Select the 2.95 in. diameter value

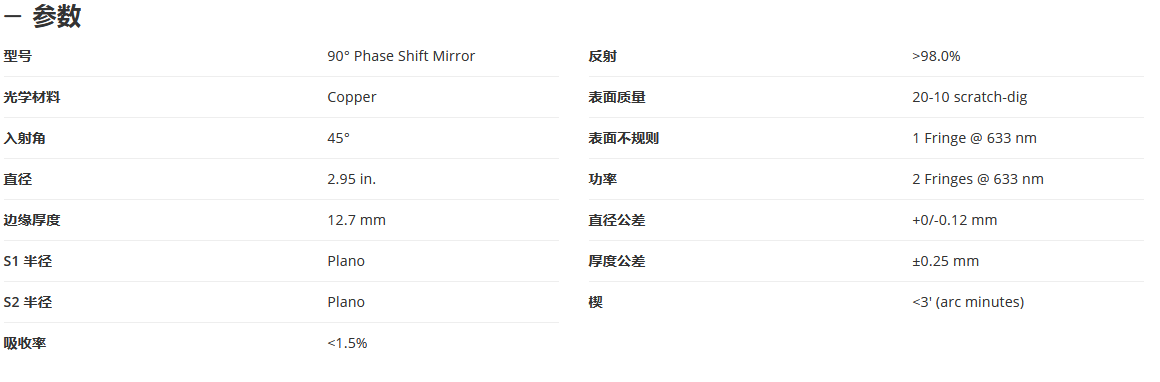click(351, 179)
